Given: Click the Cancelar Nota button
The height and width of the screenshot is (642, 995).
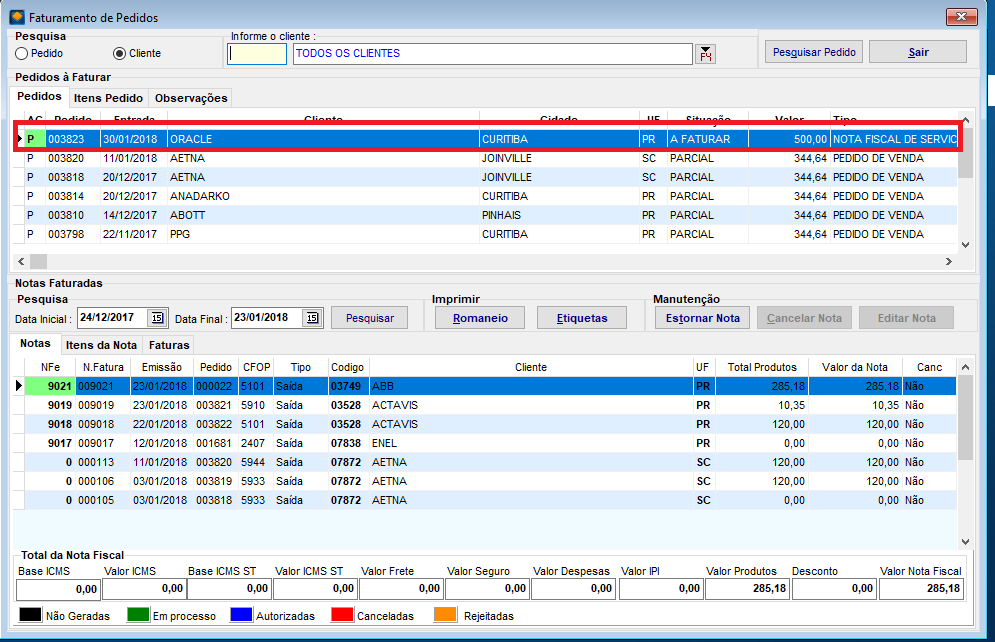Looking at the screenshot, I should [804, 318].
